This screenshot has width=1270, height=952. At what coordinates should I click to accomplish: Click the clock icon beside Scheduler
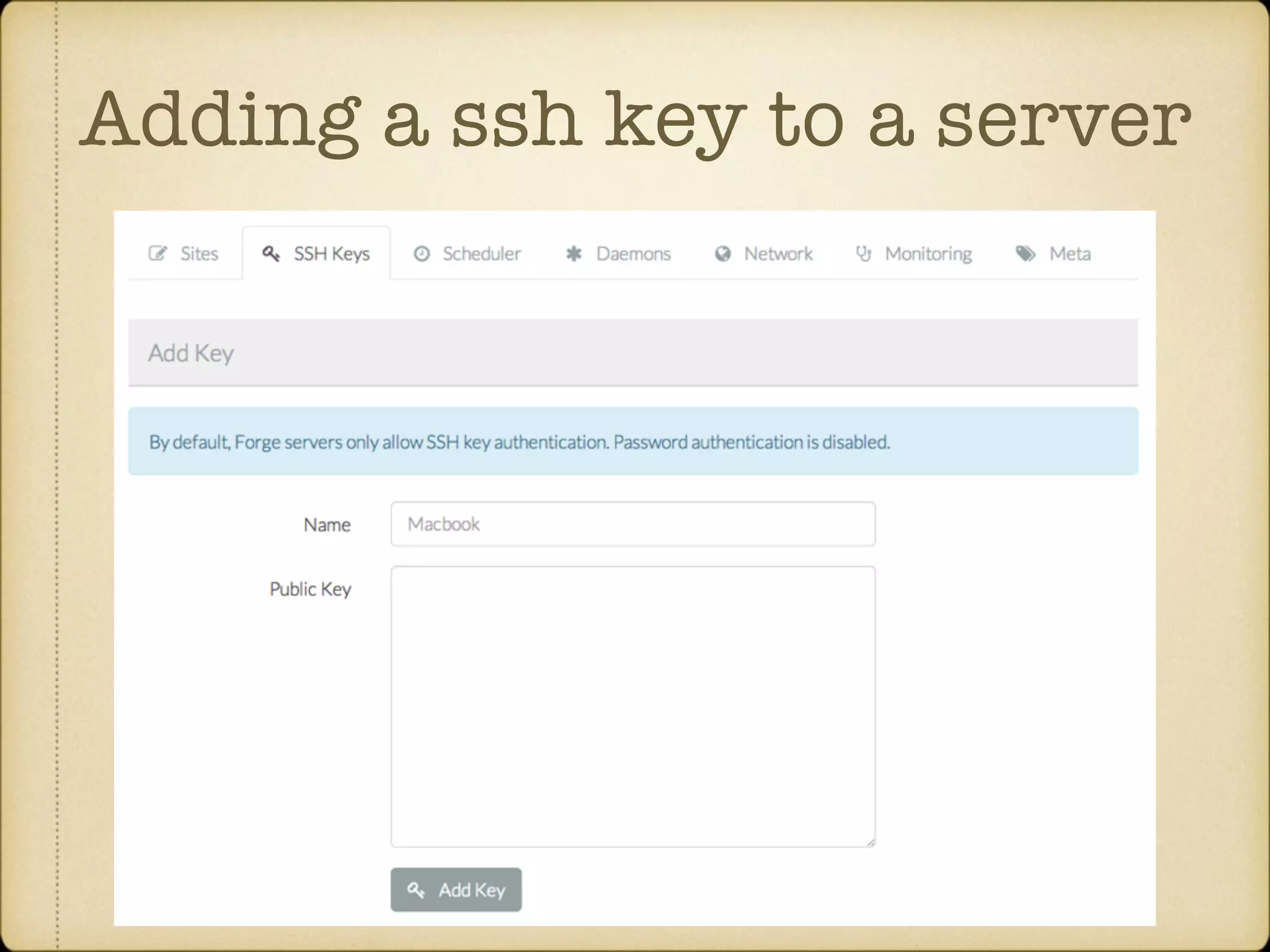pos(422,253)
